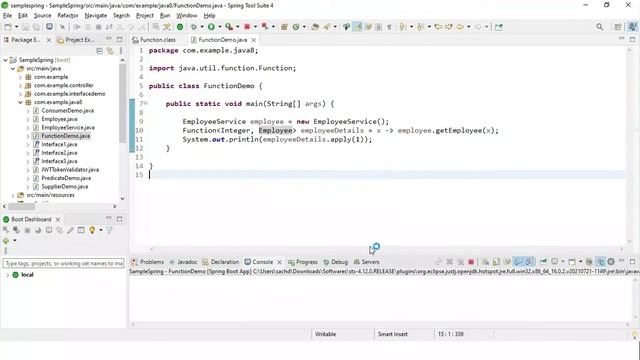Expand the src/main/resources folder
640x360 pixels.
point(13,195)
